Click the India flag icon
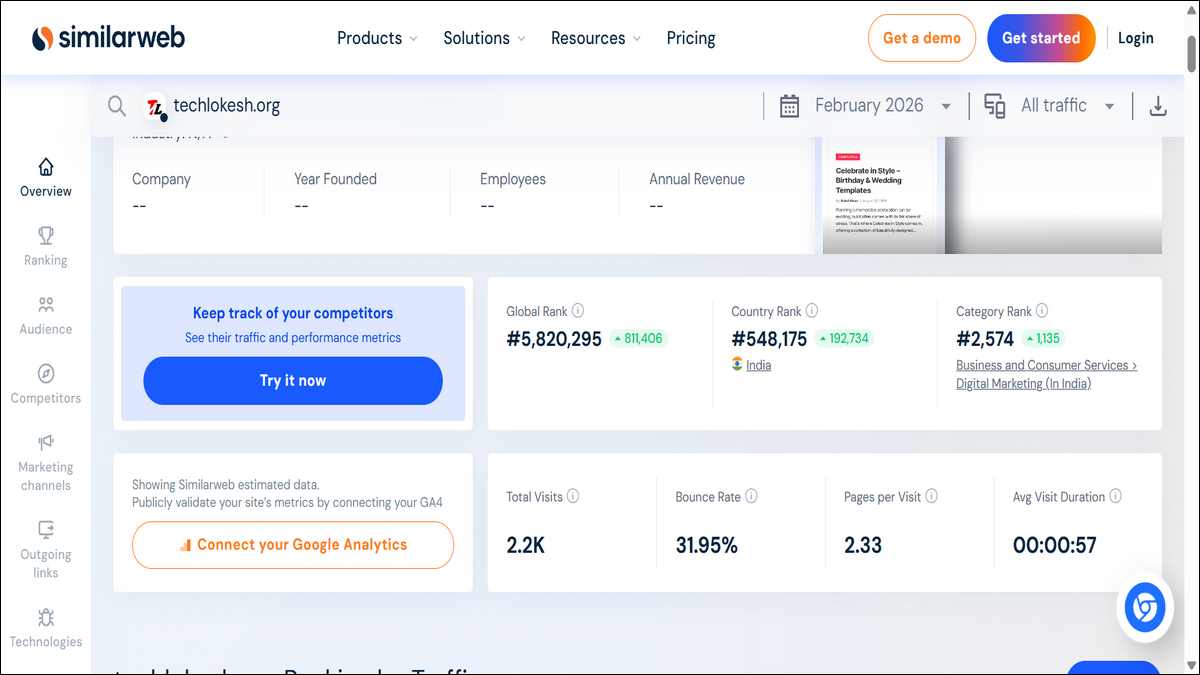Viewport: 1200px width, 675px height. (737, 364)
